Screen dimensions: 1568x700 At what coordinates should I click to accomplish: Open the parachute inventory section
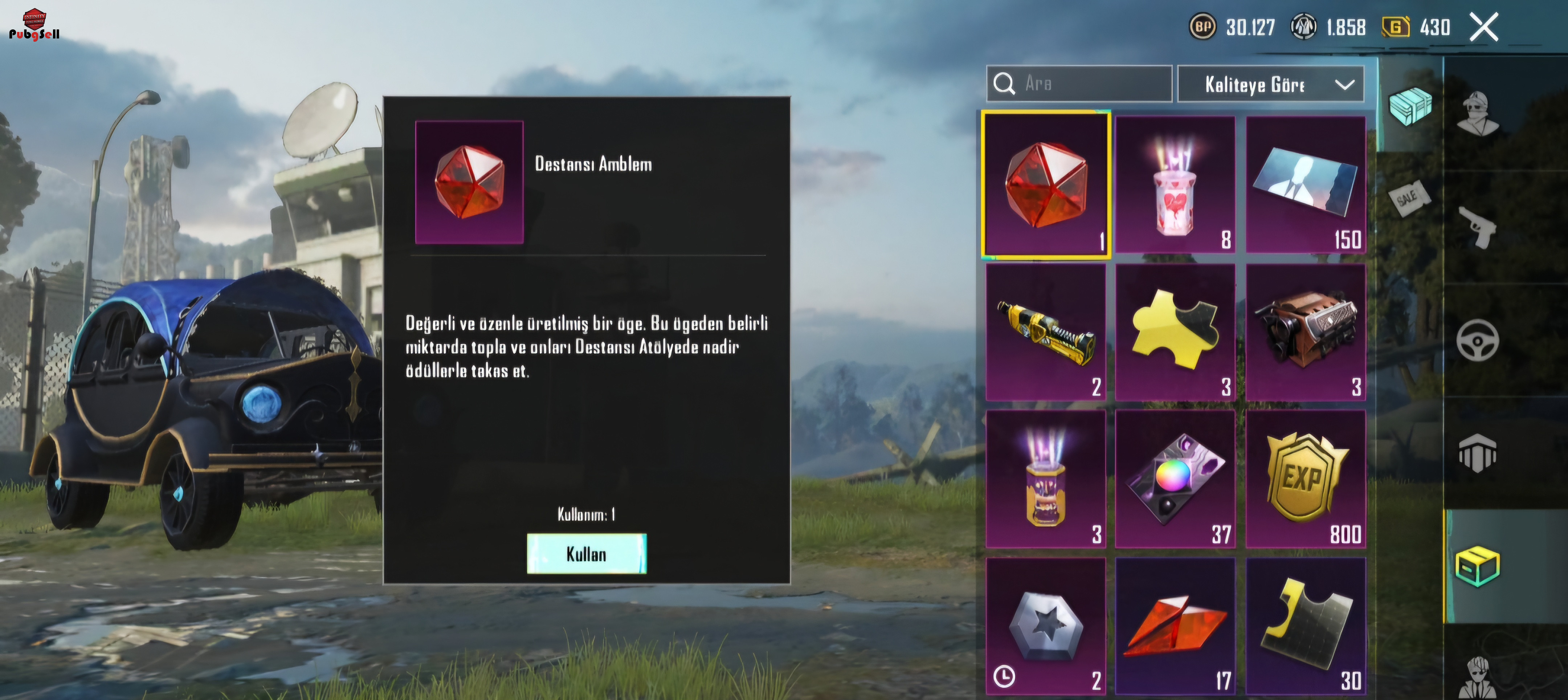(x=1478, y=453)
